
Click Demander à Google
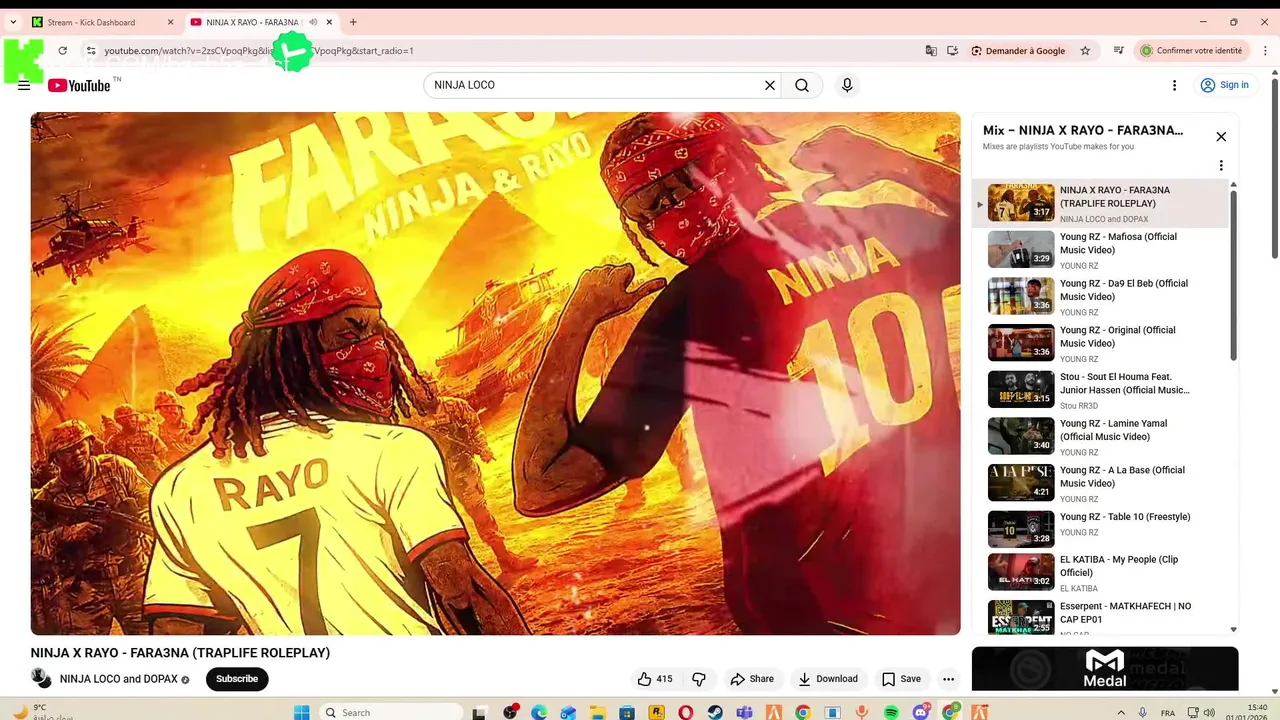[1018, 51]
